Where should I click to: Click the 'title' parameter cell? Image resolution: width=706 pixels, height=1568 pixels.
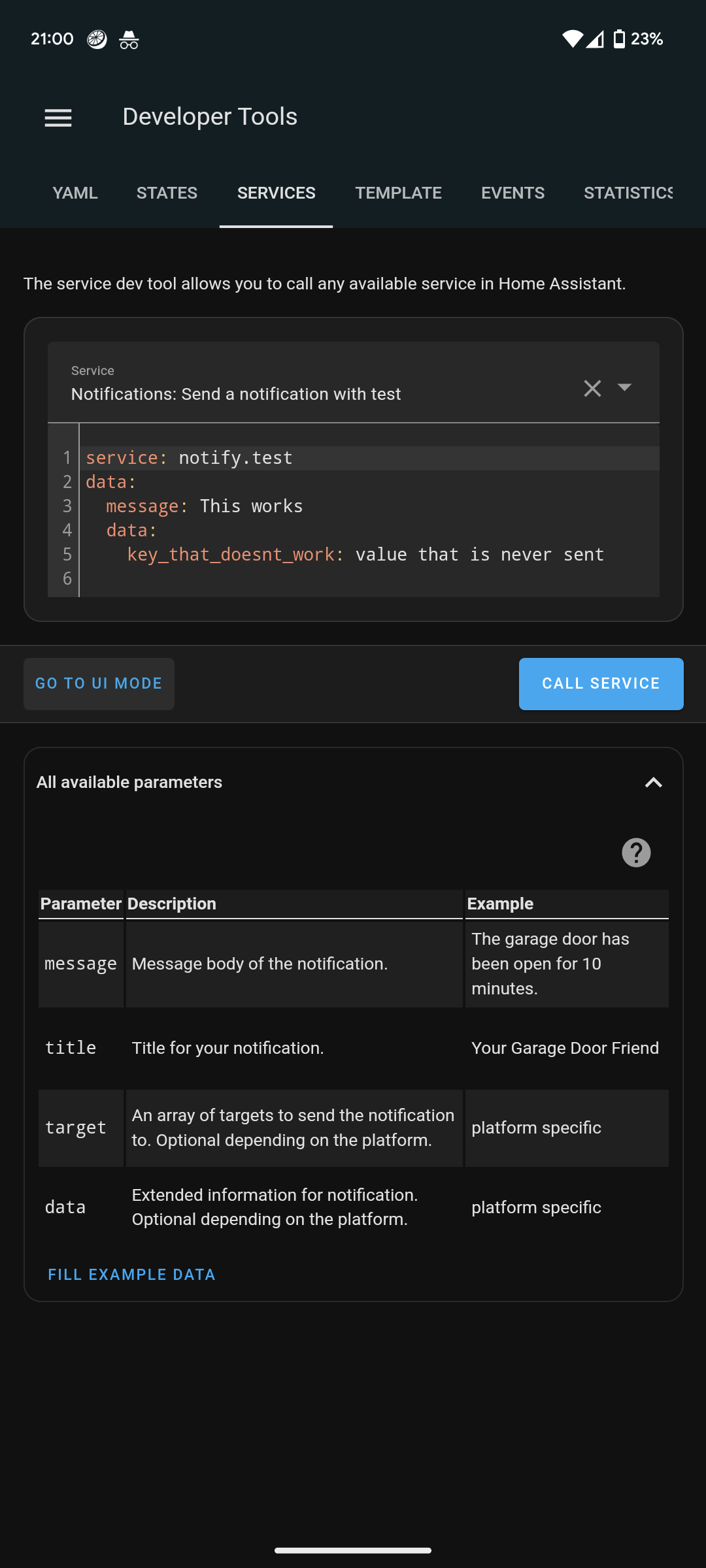[81, 1048]
